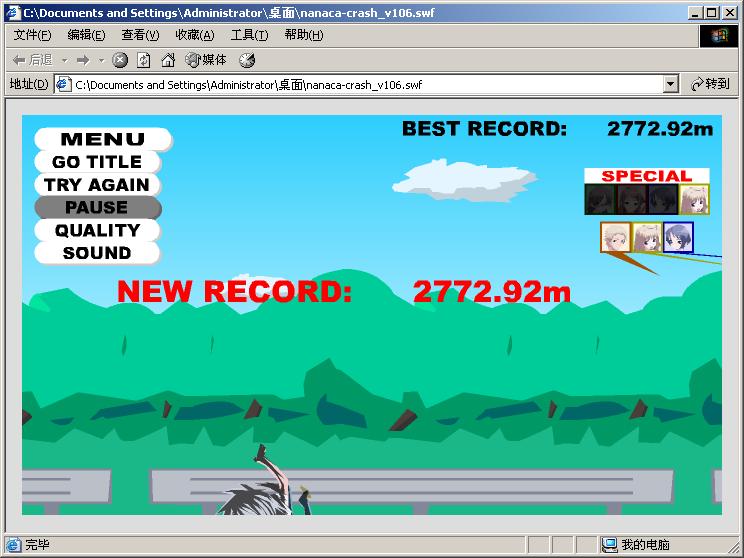The height and width of the screenshot is (558, 744).
Task: Click the Stop loading toolbar icon
Action: pyautogui.click(x=120, y=60)
